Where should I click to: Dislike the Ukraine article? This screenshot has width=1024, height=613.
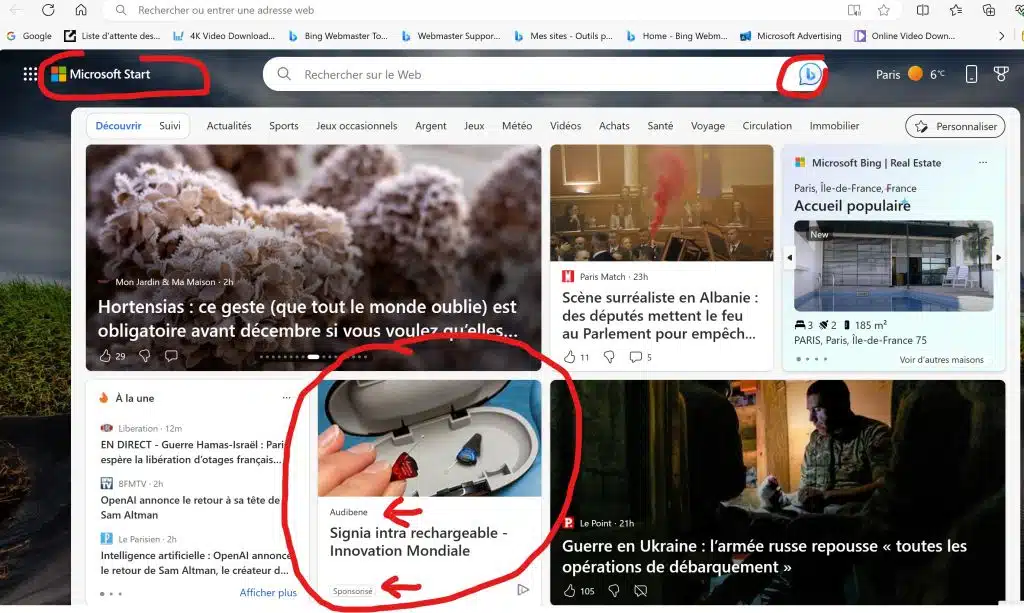point(613,591)
